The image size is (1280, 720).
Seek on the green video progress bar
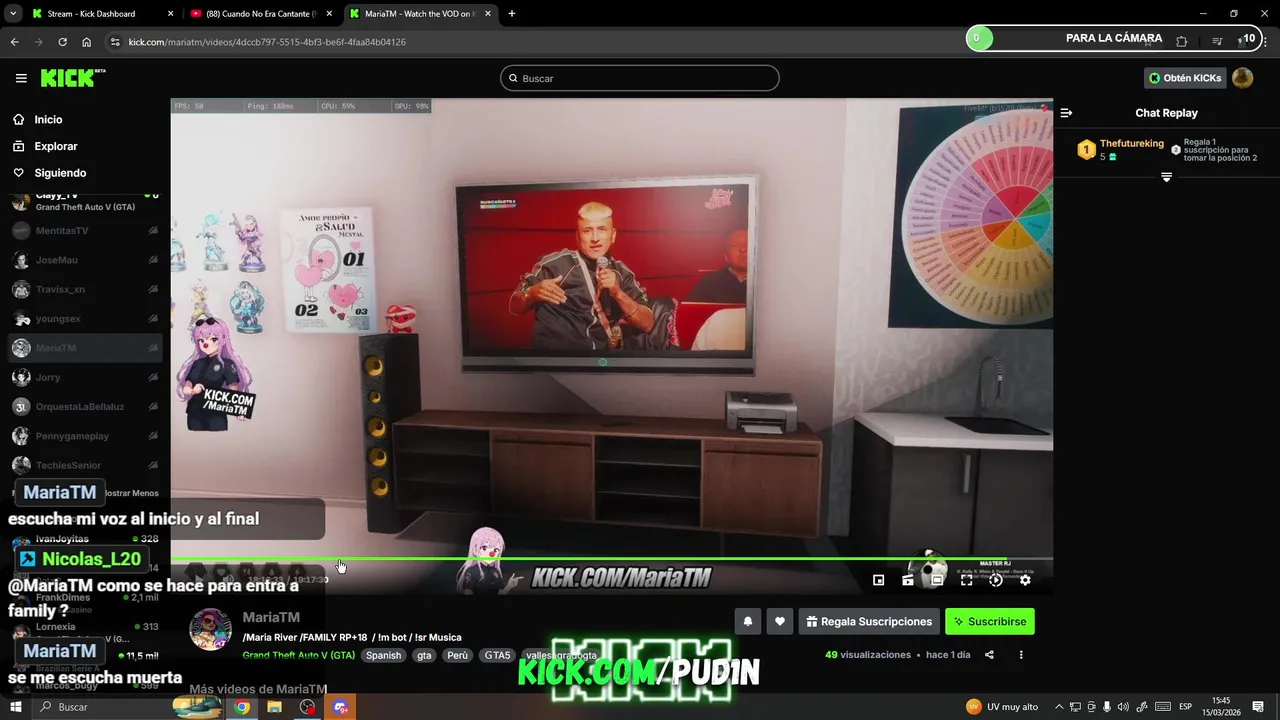click(611, 559)
